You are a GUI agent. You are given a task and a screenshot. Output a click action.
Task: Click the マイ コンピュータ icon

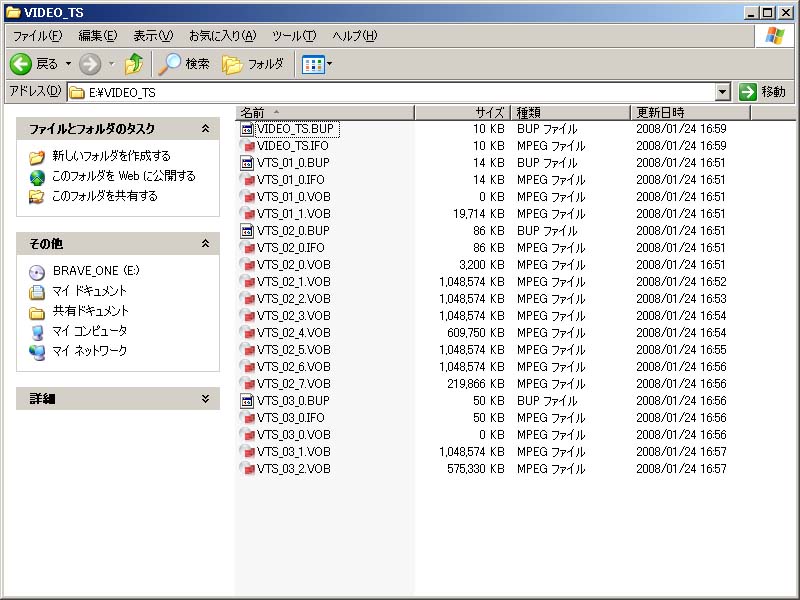37,332
